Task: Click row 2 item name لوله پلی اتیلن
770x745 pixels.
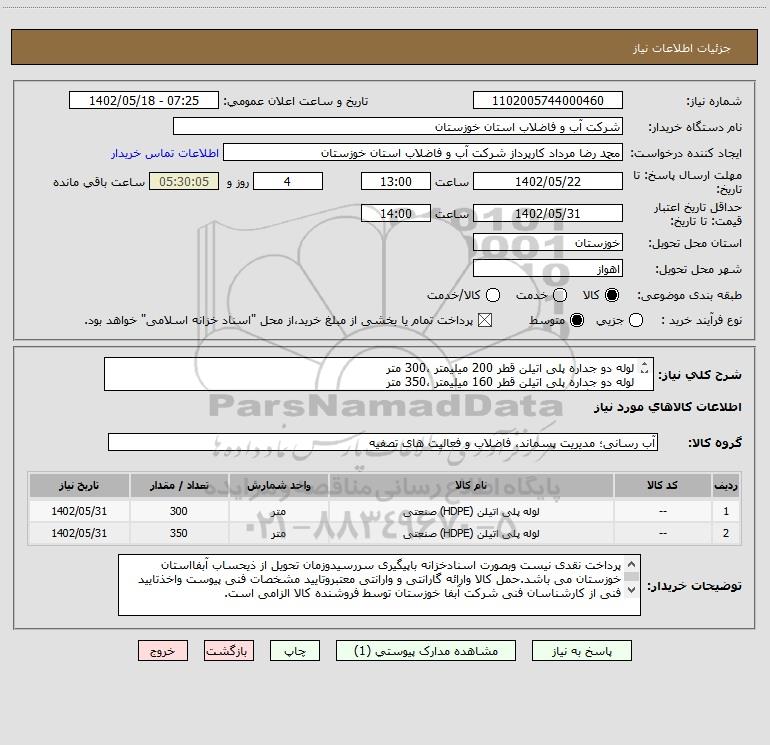Action: point(471,533)
